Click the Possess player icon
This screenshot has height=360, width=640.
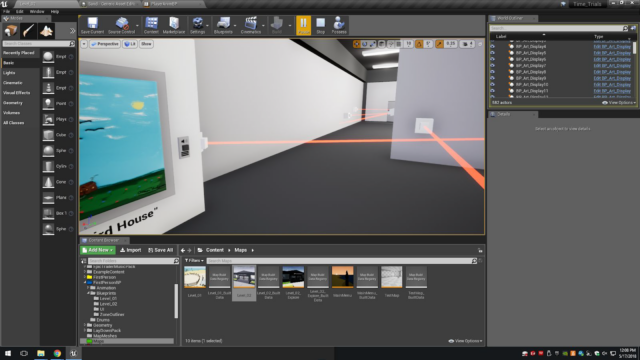click(338, 25)
